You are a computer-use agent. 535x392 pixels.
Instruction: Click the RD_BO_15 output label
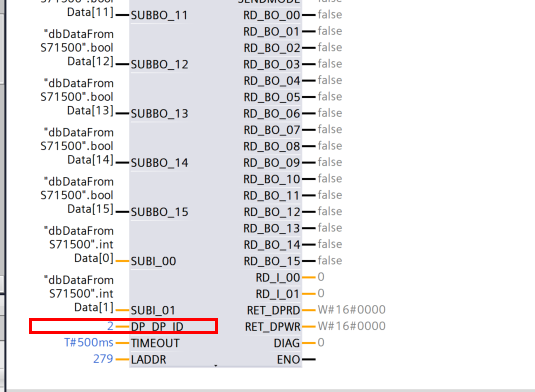pos(272,261)
